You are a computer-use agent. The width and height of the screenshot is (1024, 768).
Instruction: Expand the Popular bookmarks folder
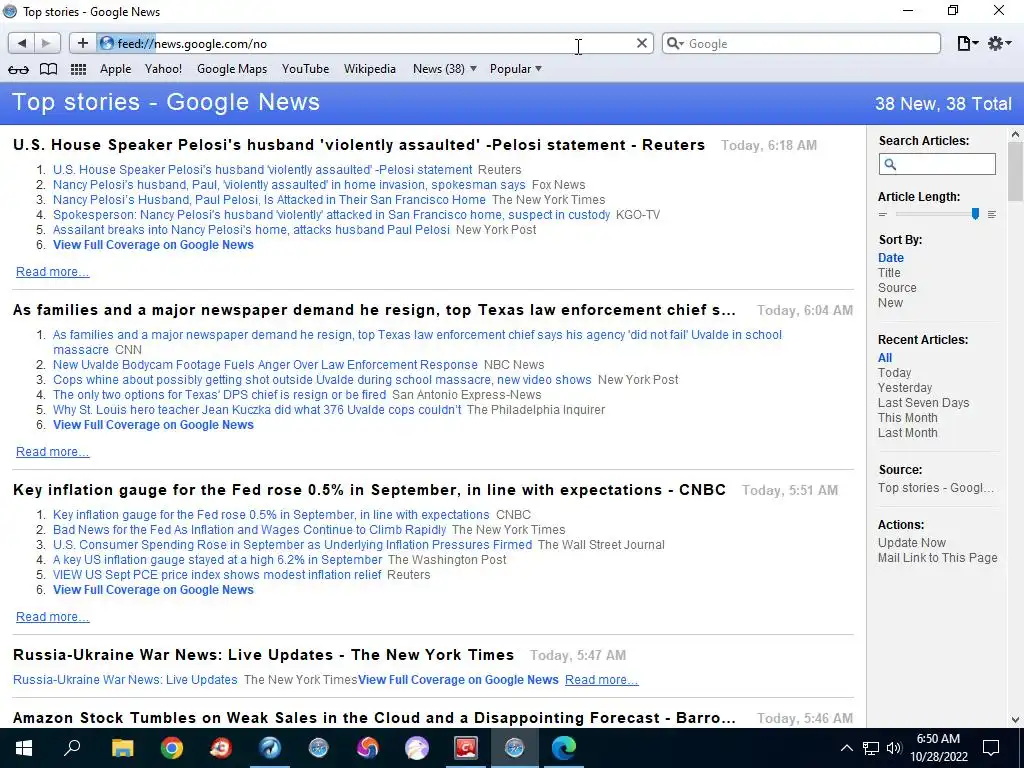516,69
